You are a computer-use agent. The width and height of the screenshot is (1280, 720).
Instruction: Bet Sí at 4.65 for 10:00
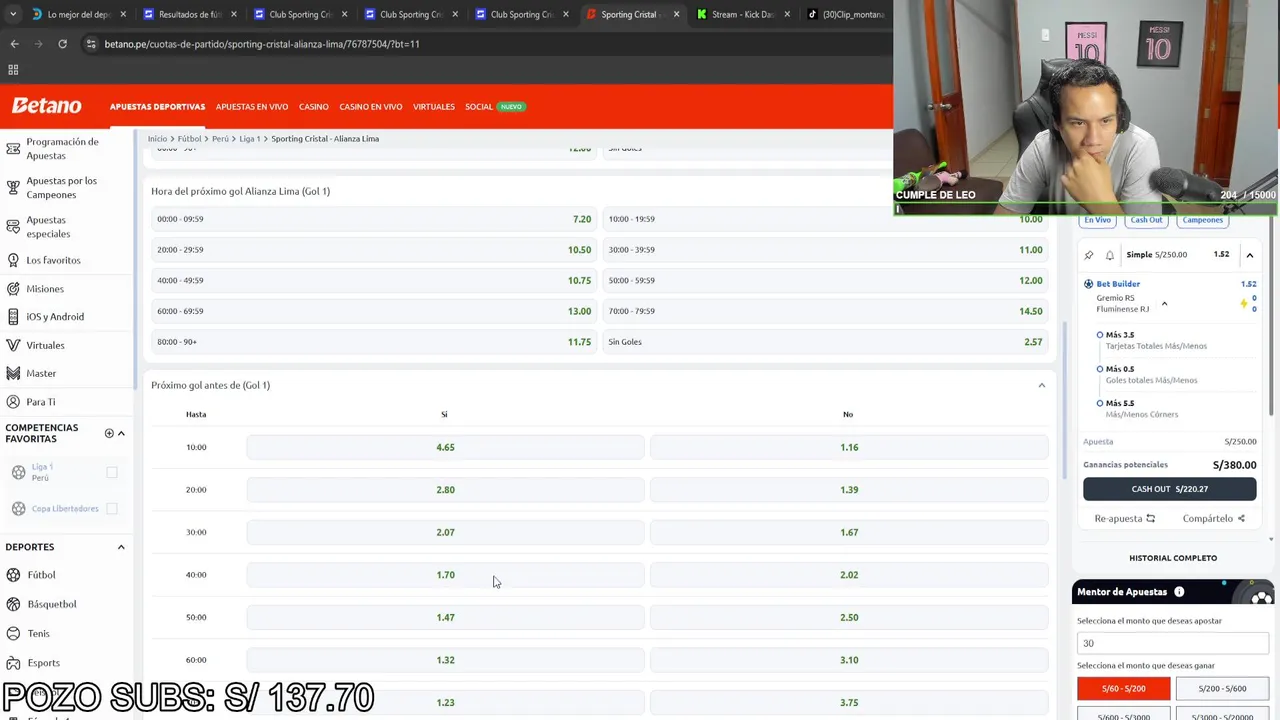click(445, 447)
